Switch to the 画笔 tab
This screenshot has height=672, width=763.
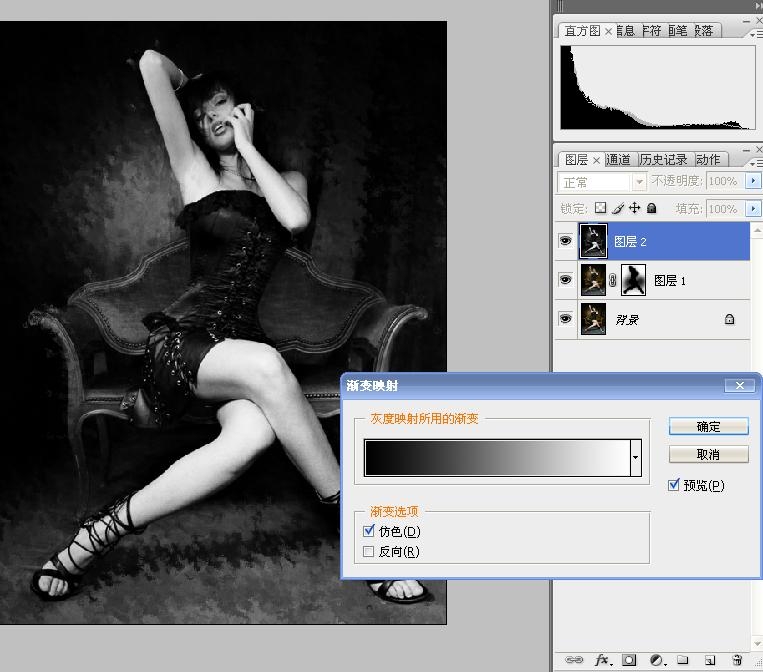677,31
